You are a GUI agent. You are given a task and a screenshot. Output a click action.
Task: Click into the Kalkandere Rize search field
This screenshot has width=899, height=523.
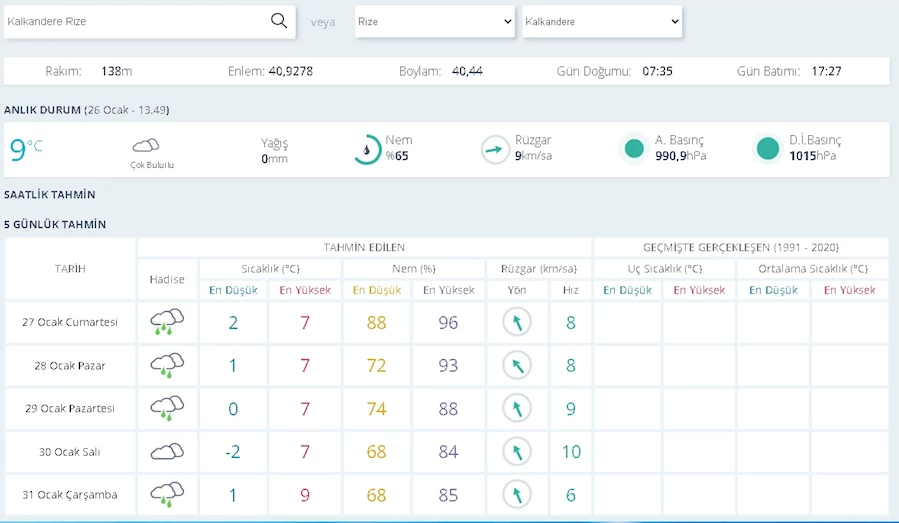coord(136,22)
